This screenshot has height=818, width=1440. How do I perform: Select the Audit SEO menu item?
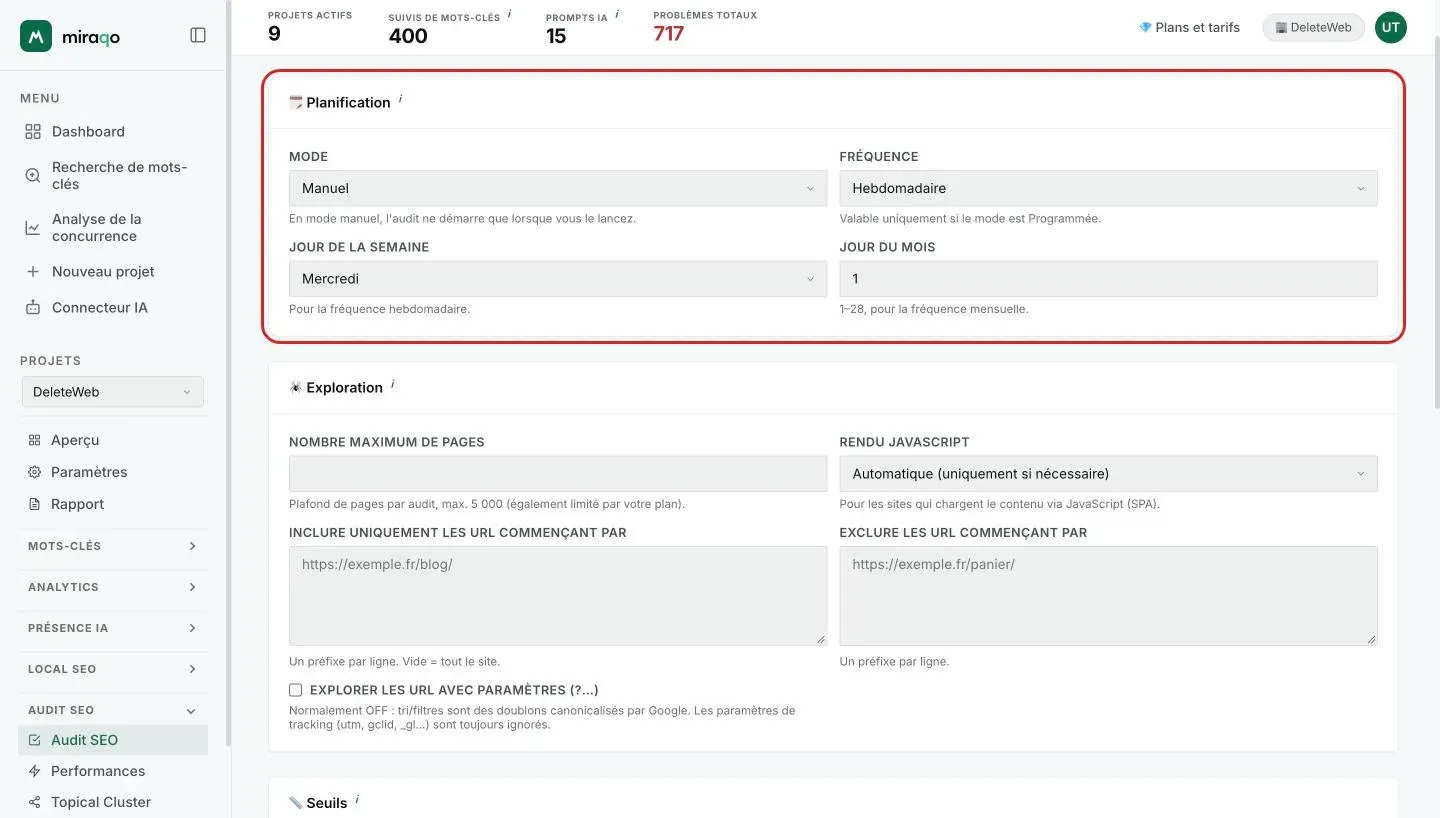coord(113,740)
